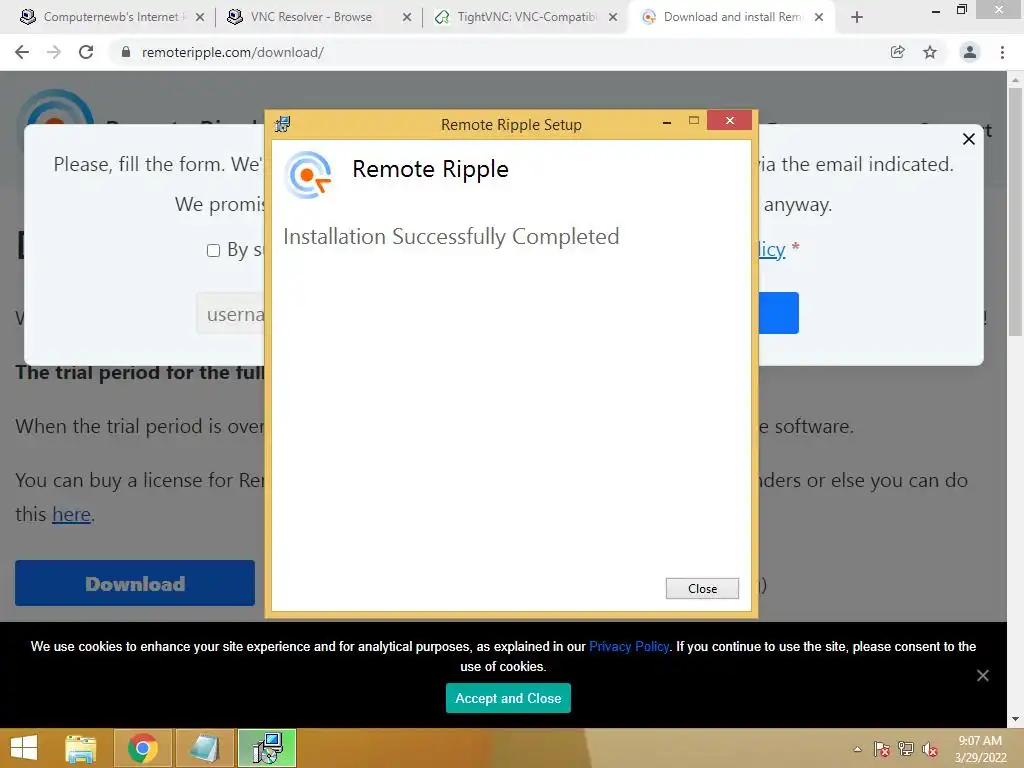Viewport: 1024px width, 768px height.
Task: Maximize the Remote Ripple Setup window
Action: coord(694,121)
